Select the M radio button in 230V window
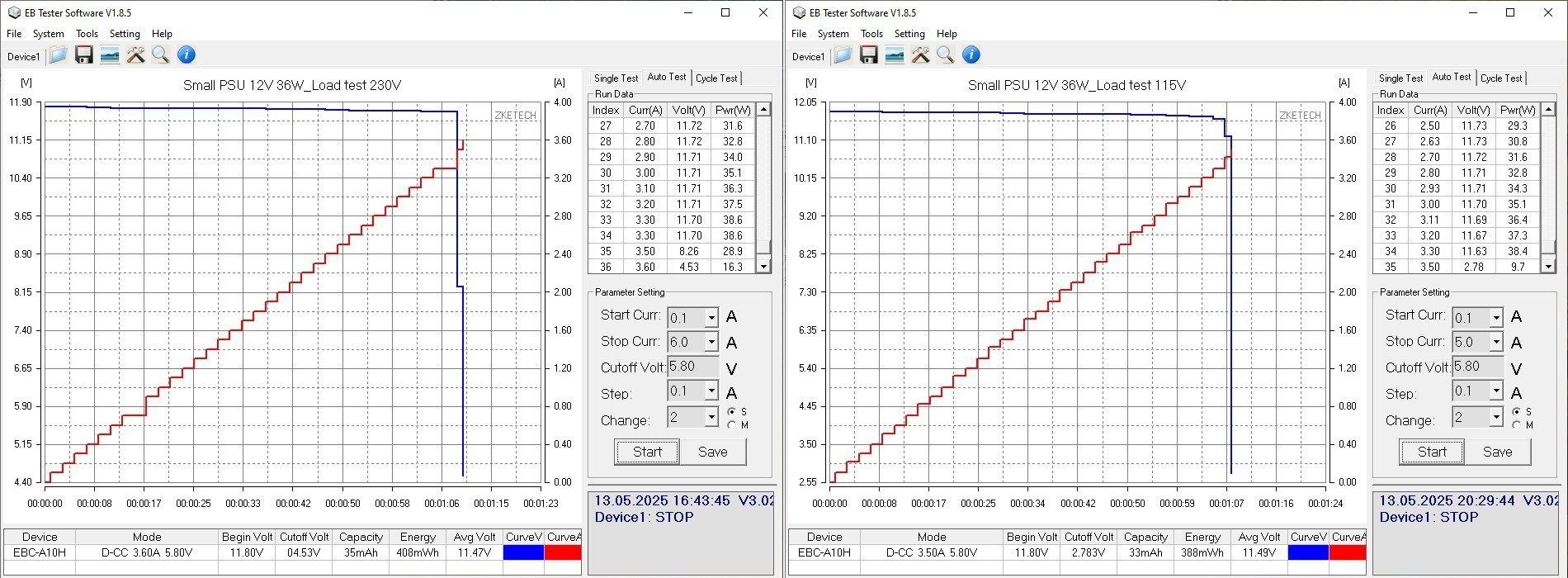1568x578 pixels. coord(732,425)
